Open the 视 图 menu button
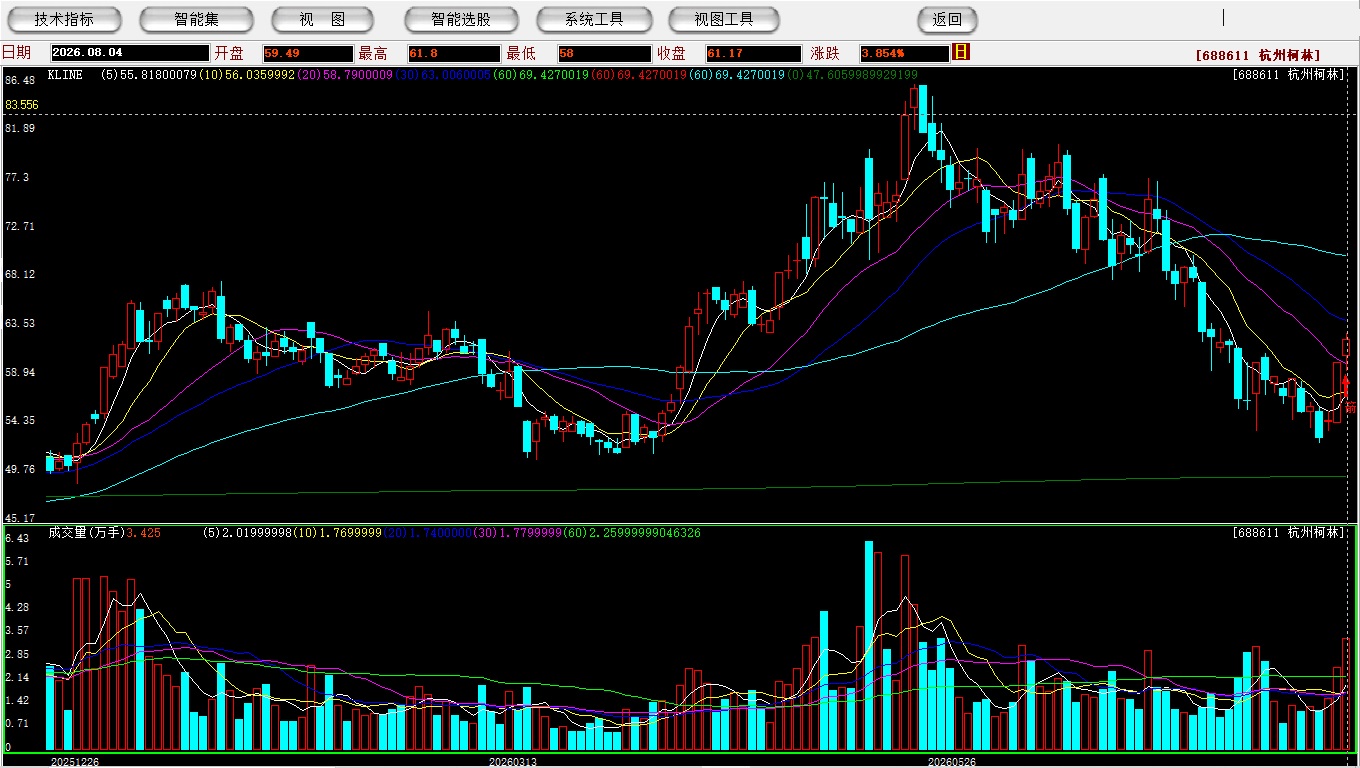This screenshot has width=1360, height=768. coord(322,19)
